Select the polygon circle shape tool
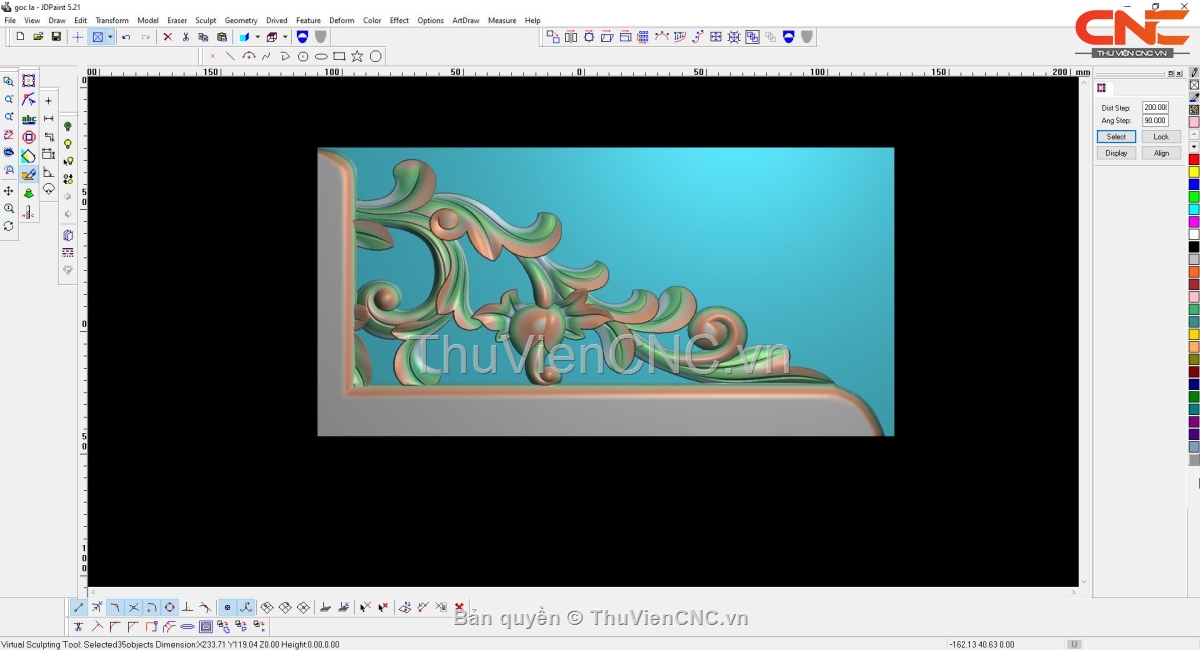This screenshot has width=1200, height=650. click(x=375, y=56)
